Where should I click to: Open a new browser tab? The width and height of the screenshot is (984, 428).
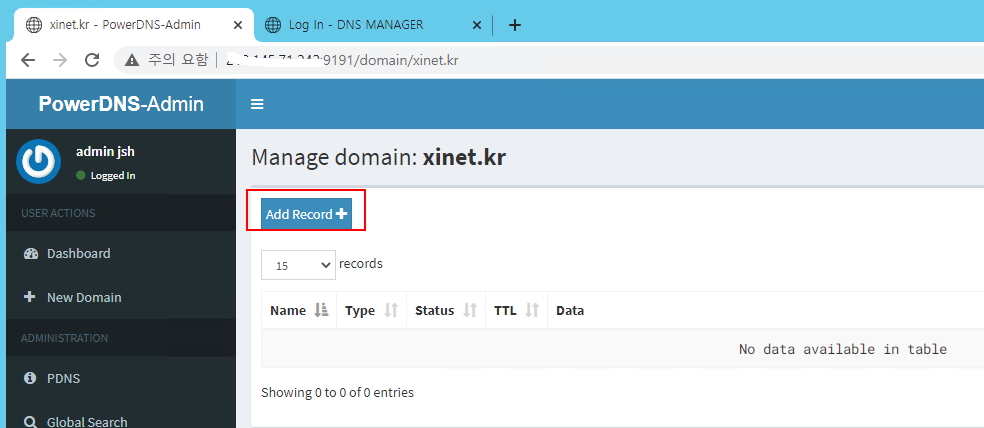(515, 25)
